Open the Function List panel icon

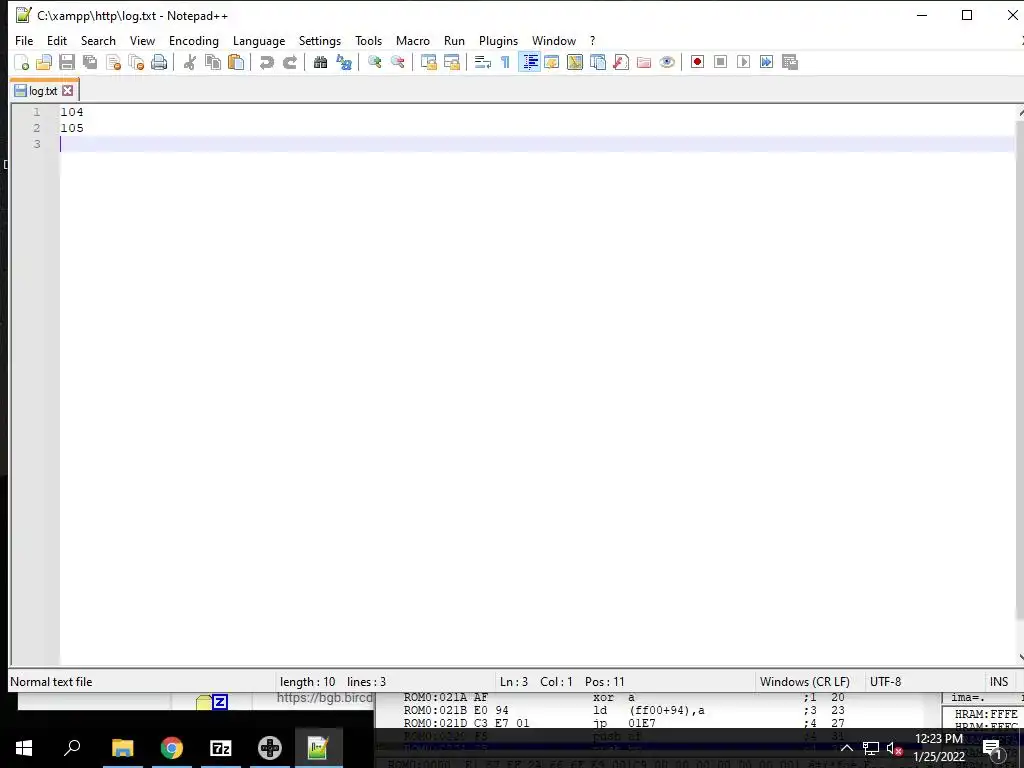(x=621, y=62)
